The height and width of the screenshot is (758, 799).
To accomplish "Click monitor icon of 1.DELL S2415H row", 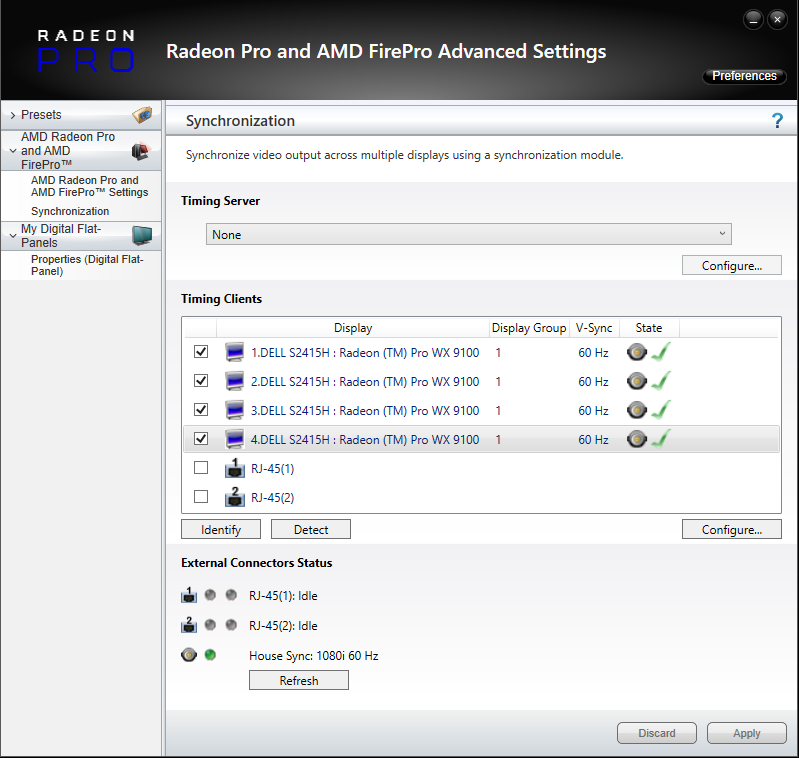I will (235, 353).
